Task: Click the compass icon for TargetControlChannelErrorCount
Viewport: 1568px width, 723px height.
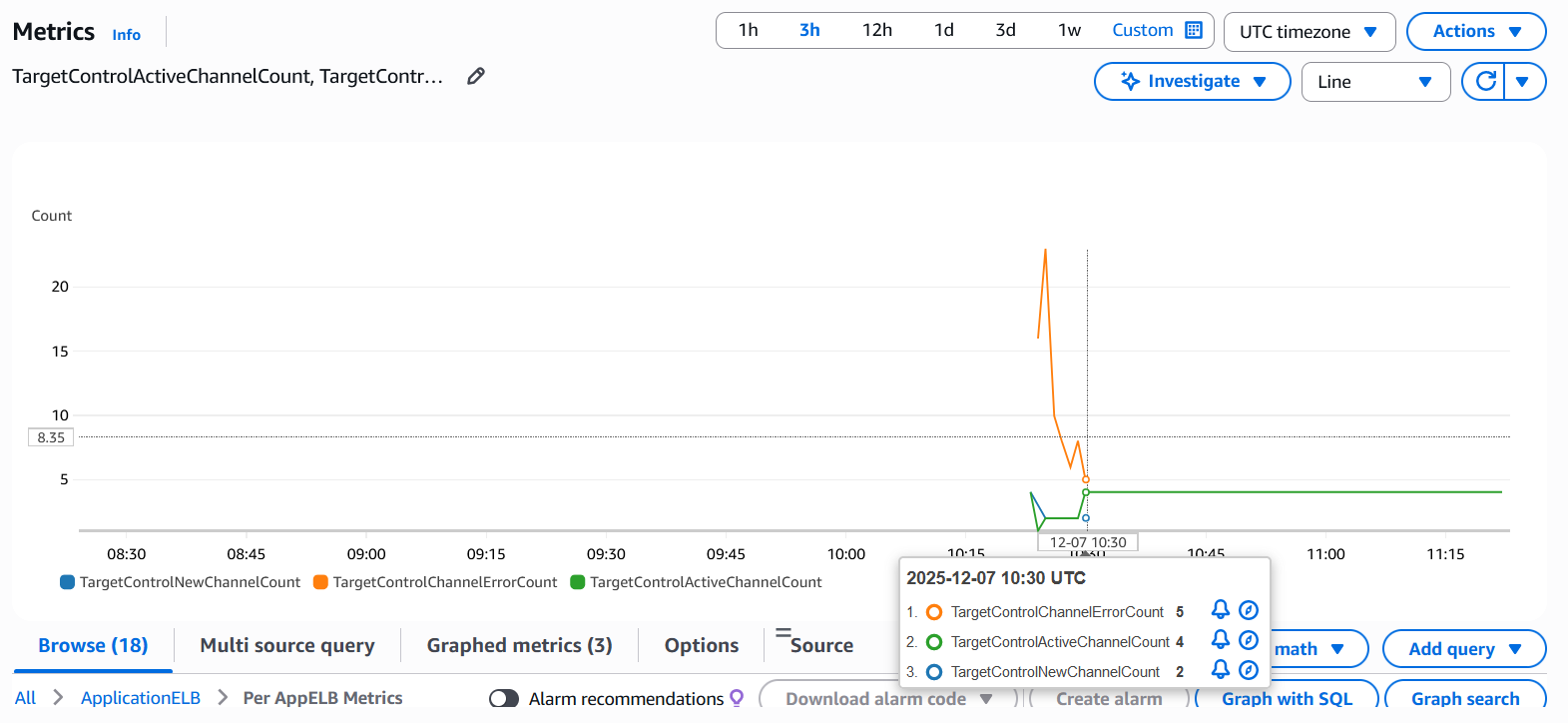Action: pyautogui.click(x=1249, y=610)
